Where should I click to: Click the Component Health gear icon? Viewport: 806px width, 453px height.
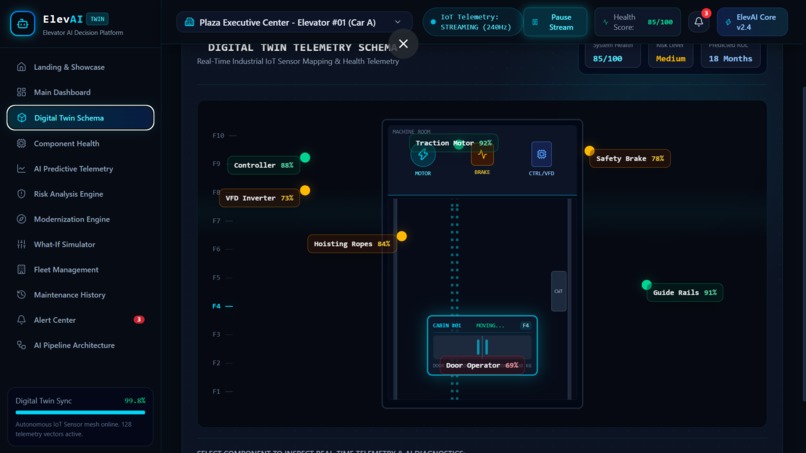[x=21, y=143]
